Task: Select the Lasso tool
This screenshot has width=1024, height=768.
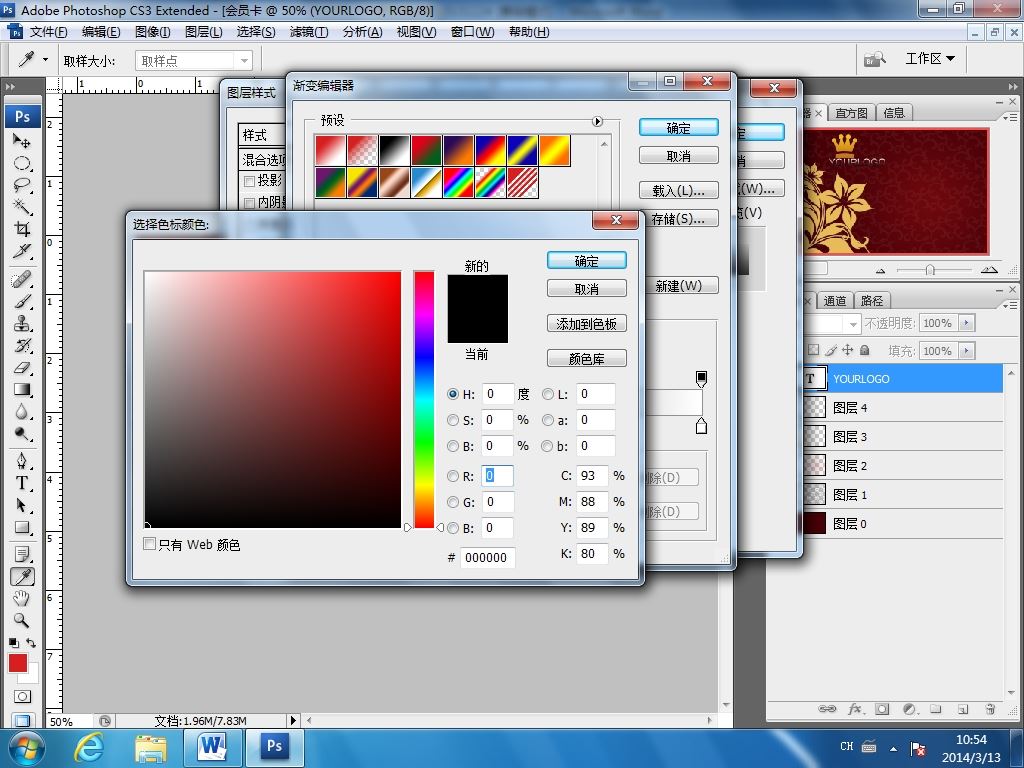Action: click(22, 185)
